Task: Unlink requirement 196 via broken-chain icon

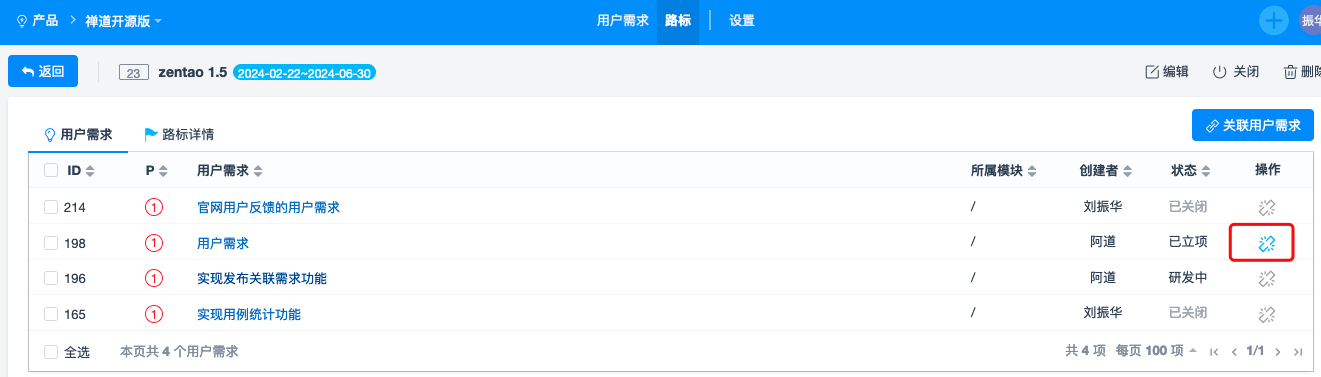Action: coord(1266,278)
